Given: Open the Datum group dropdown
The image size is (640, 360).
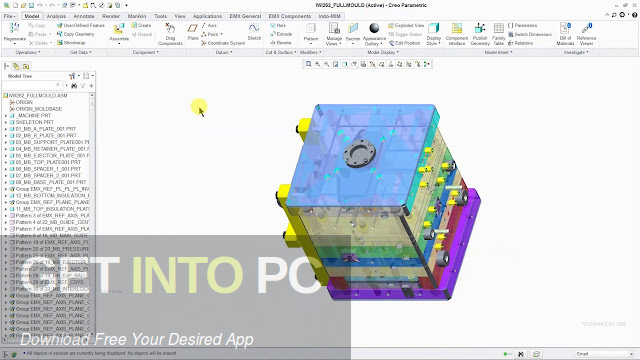Looking at the screenshot, I should point(224,52).
